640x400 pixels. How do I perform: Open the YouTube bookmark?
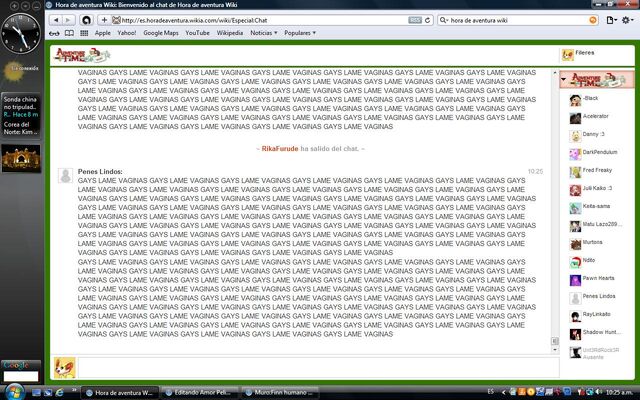point(198,33)
